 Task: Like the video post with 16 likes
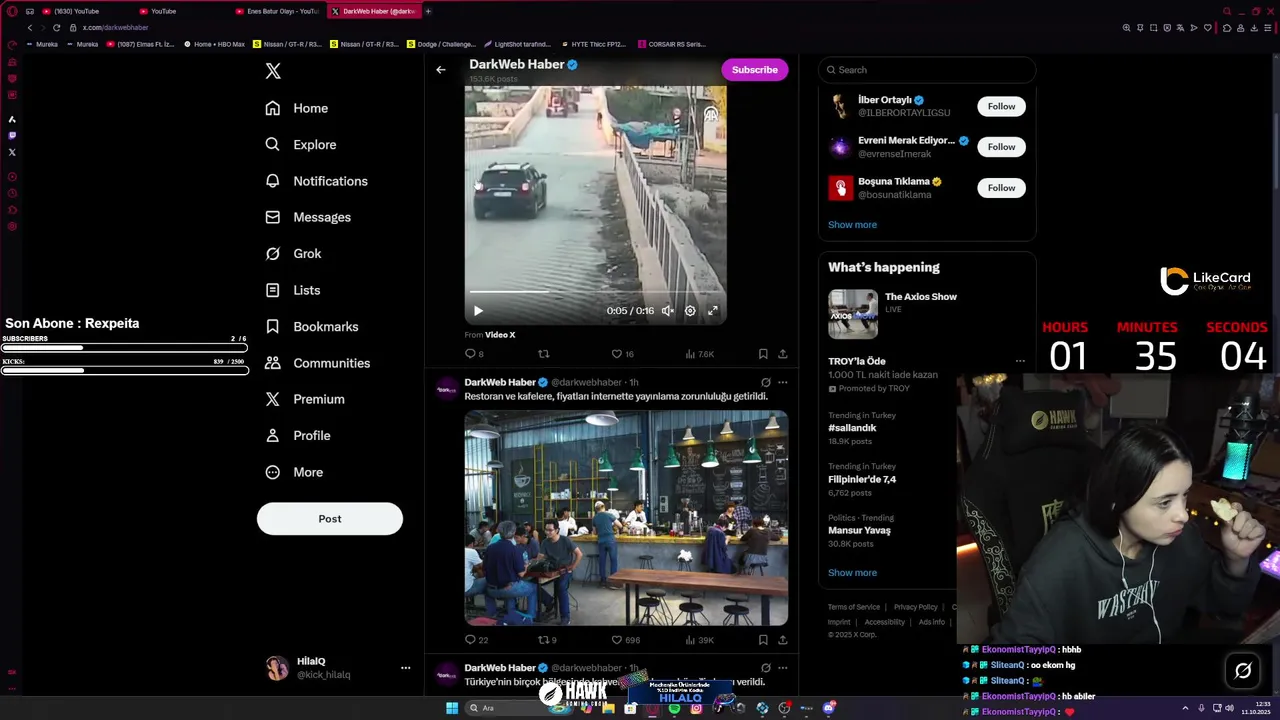[x=622, y=354]
